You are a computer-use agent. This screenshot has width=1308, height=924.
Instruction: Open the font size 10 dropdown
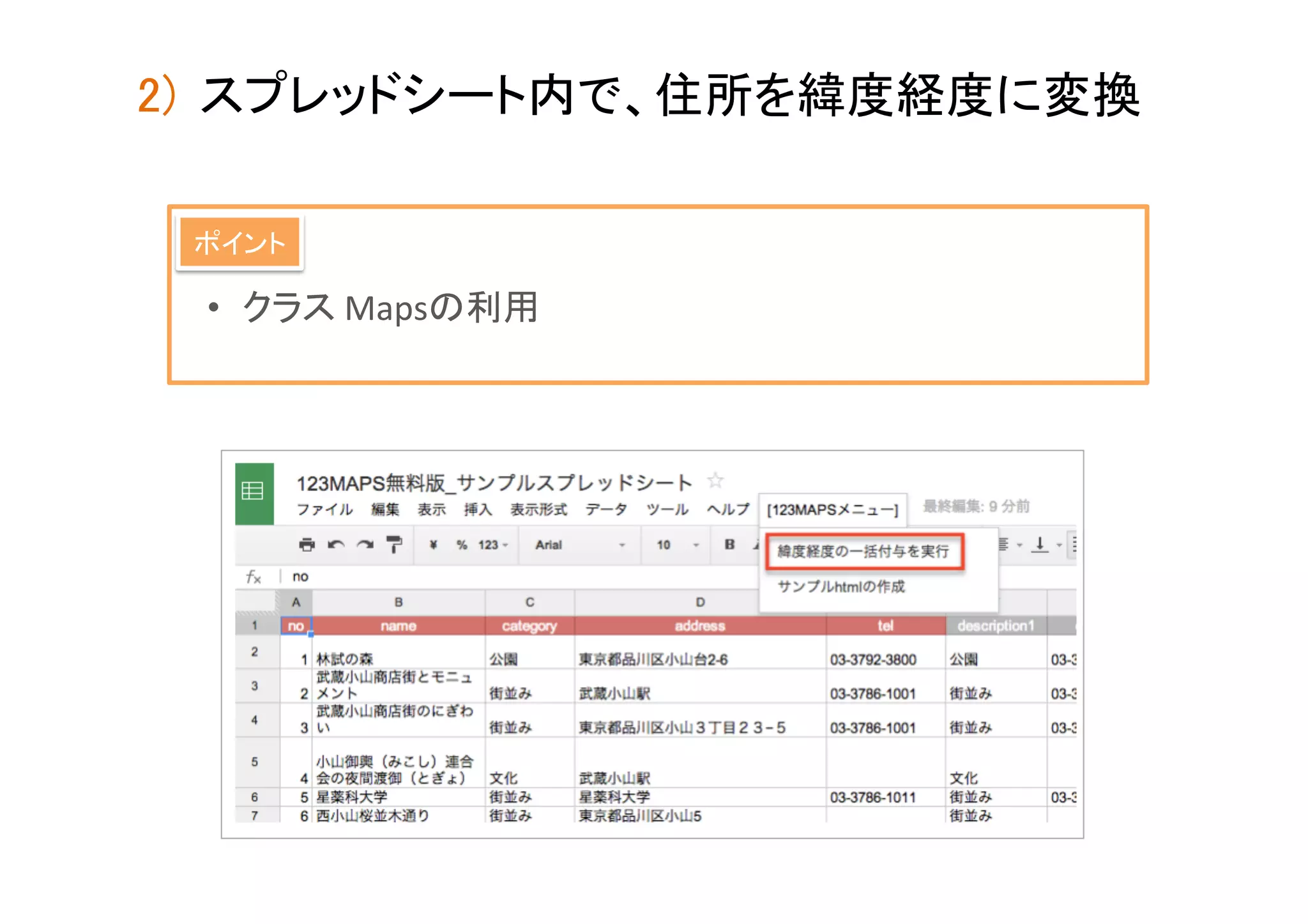[x=678, y=545]
